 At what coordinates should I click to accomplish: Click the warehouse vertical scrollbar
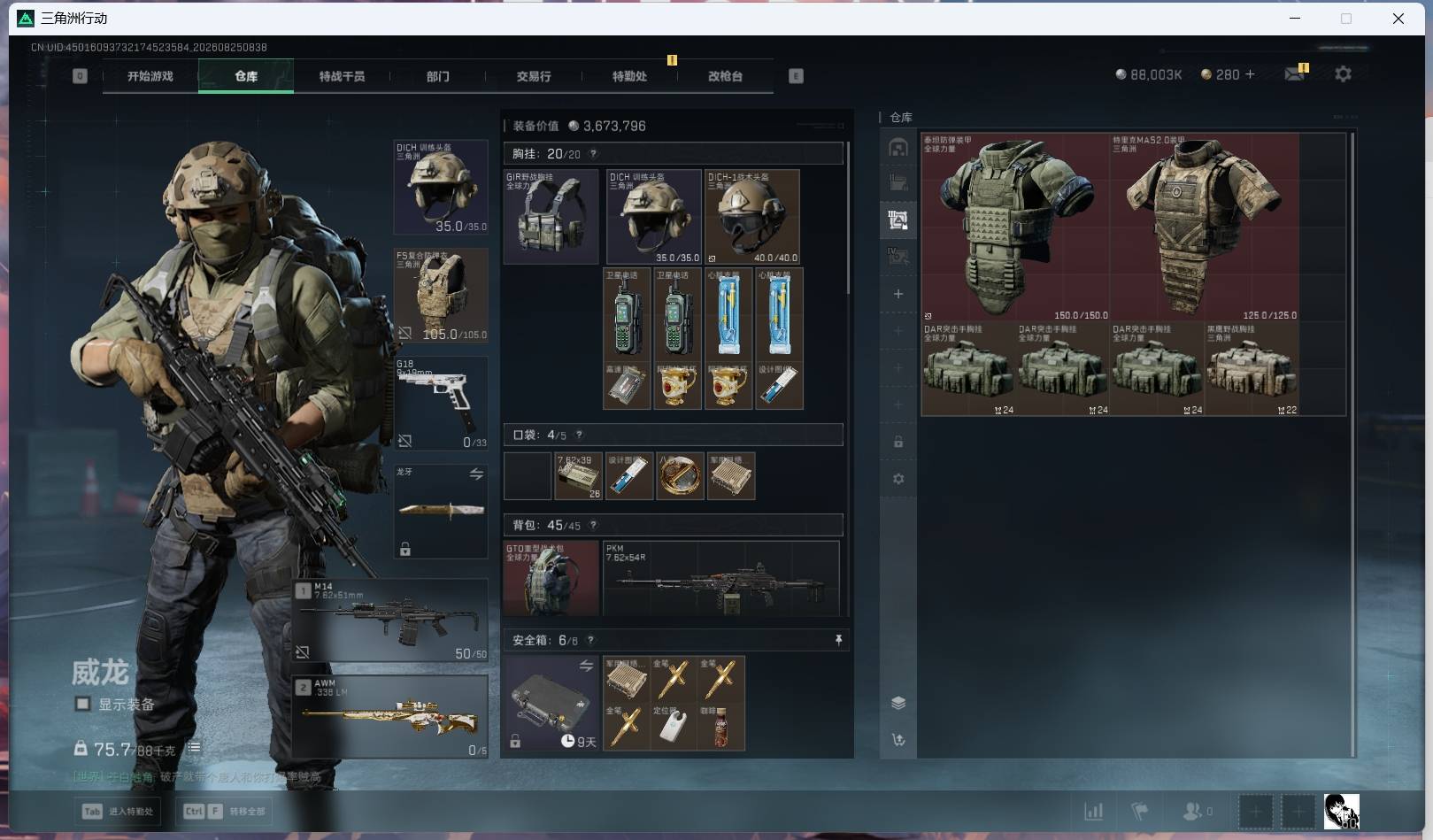pos(1352,444)
